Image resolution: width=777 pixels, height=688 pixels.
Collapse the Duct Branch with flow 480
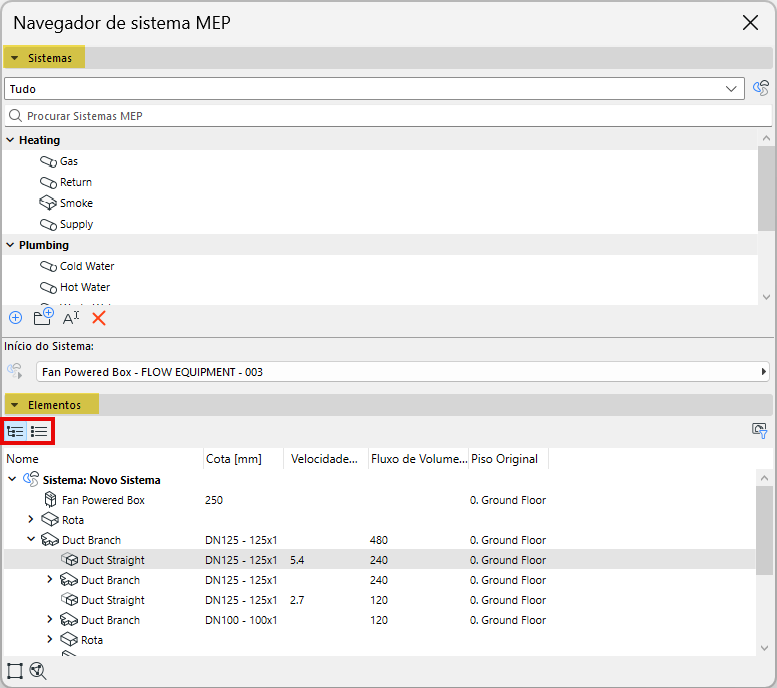(x=31, y=539)
